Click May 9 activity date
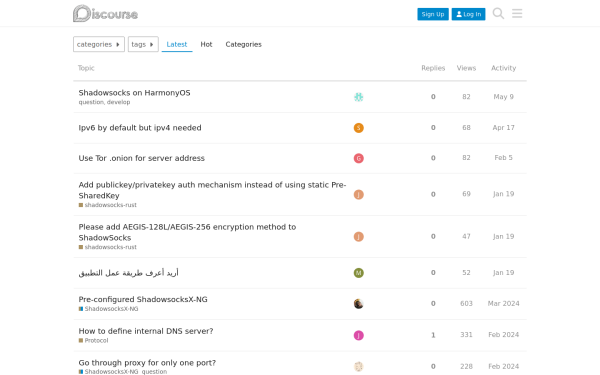This screenshot has height=375, width=600. point(504,97)
